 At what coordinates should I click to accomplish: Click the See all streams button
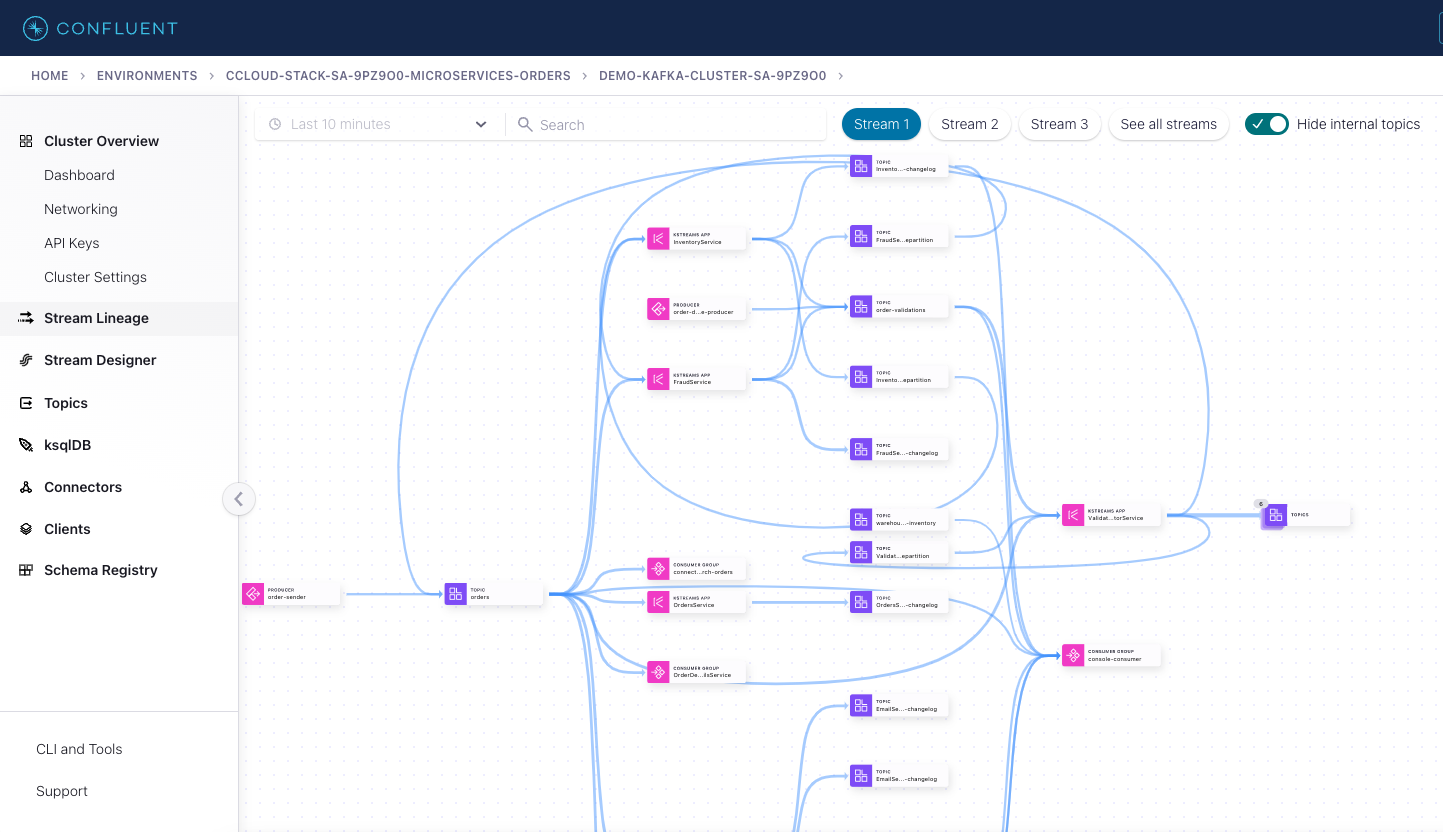[1168, 124]
